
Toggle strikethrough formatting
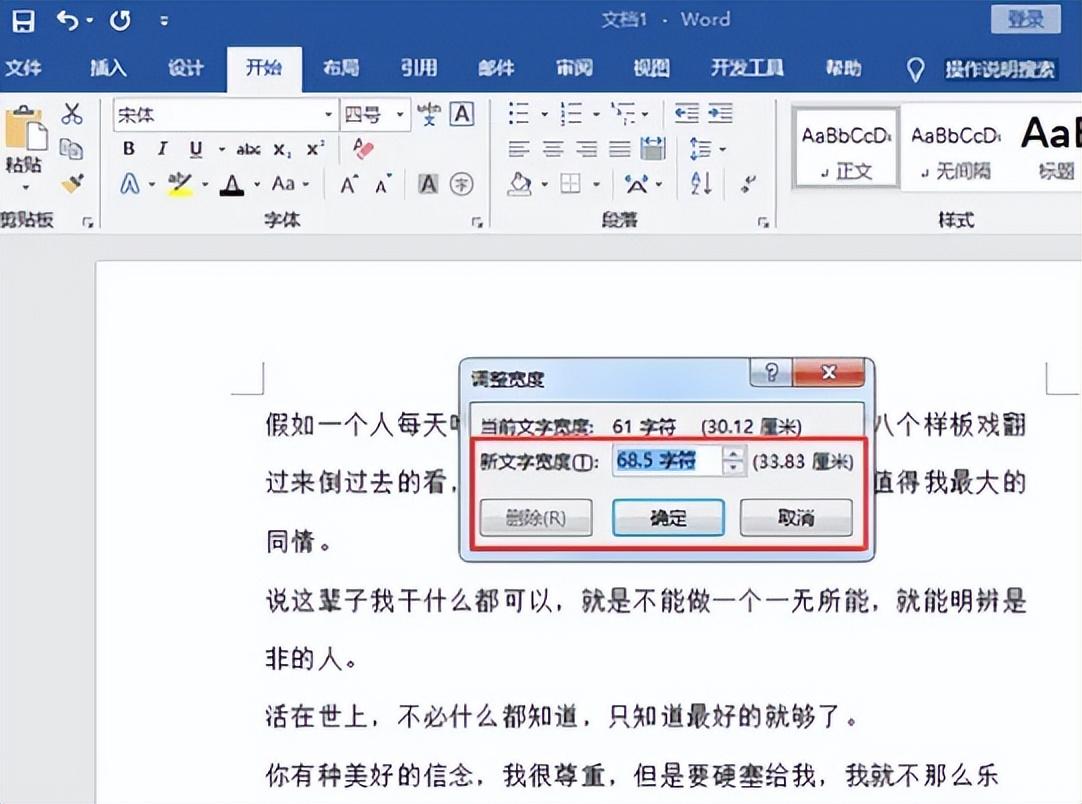click(248, 149)
